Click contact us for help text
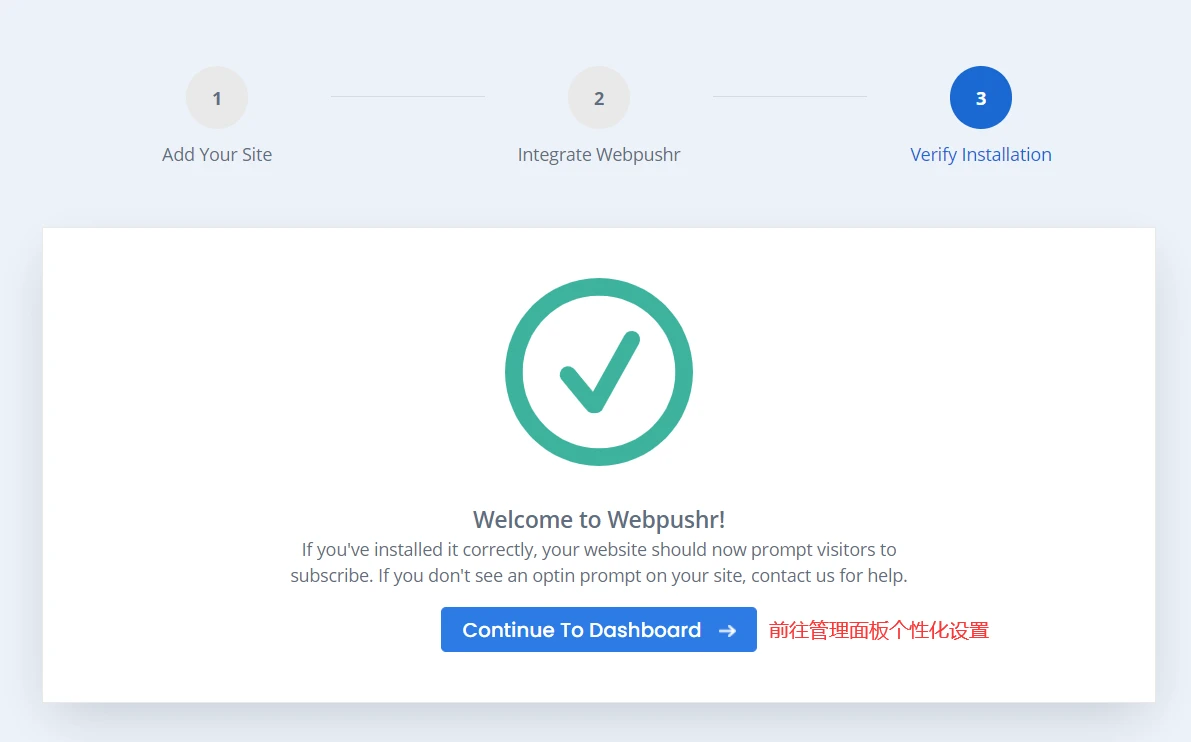Image resolution: width=1191 pixels, height=742 pixels. click(829, 576)
